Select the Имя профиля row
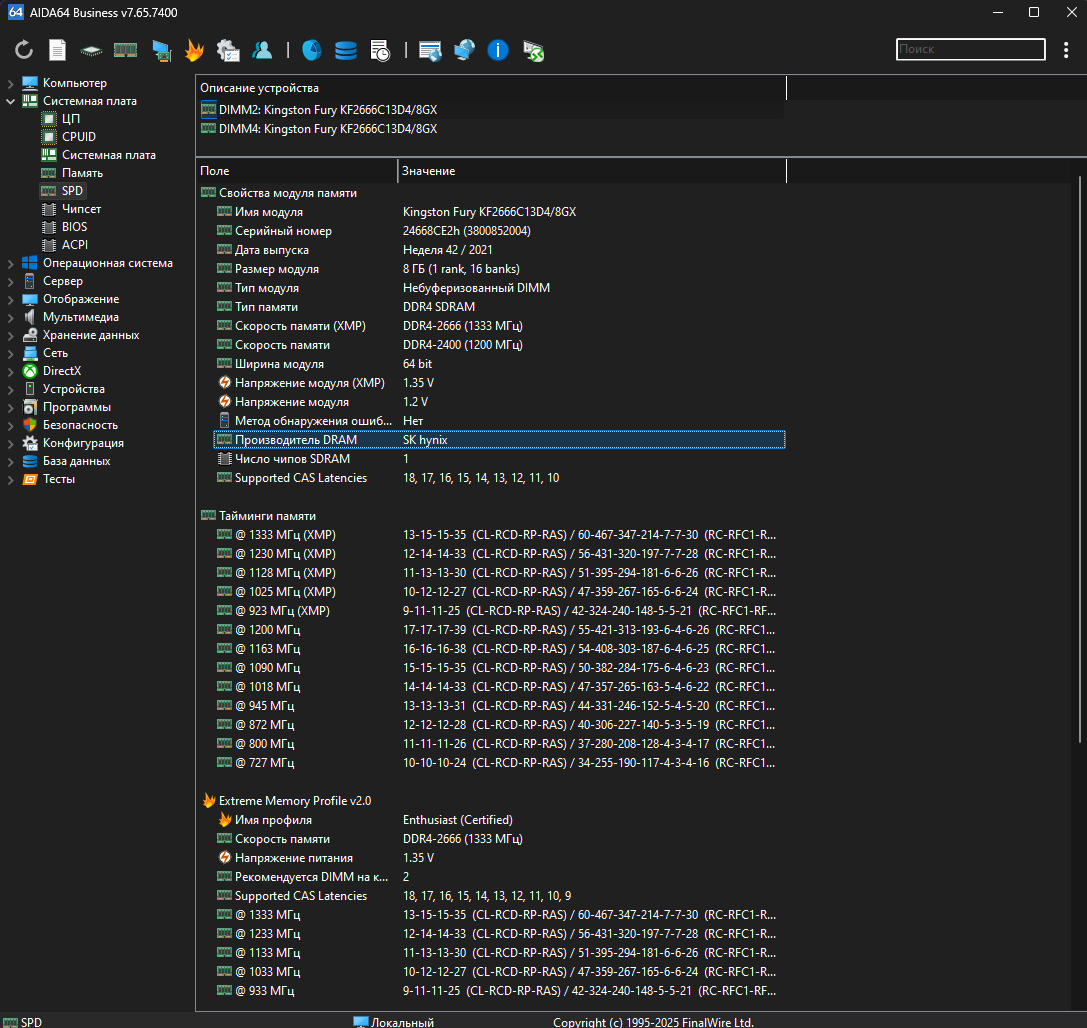The width and height of the screenshot is (1087, 1028). [x=499, y=819]
